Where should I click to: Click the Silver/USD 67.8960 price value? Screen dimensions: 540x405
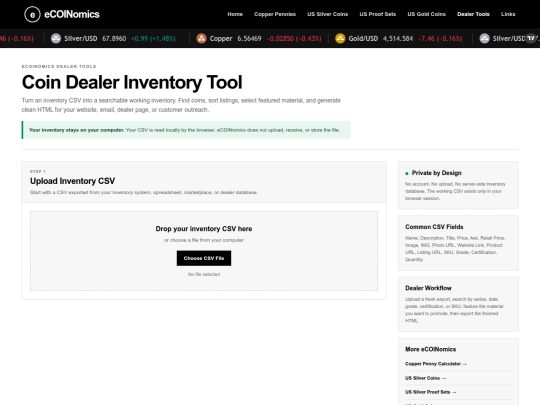114,38
